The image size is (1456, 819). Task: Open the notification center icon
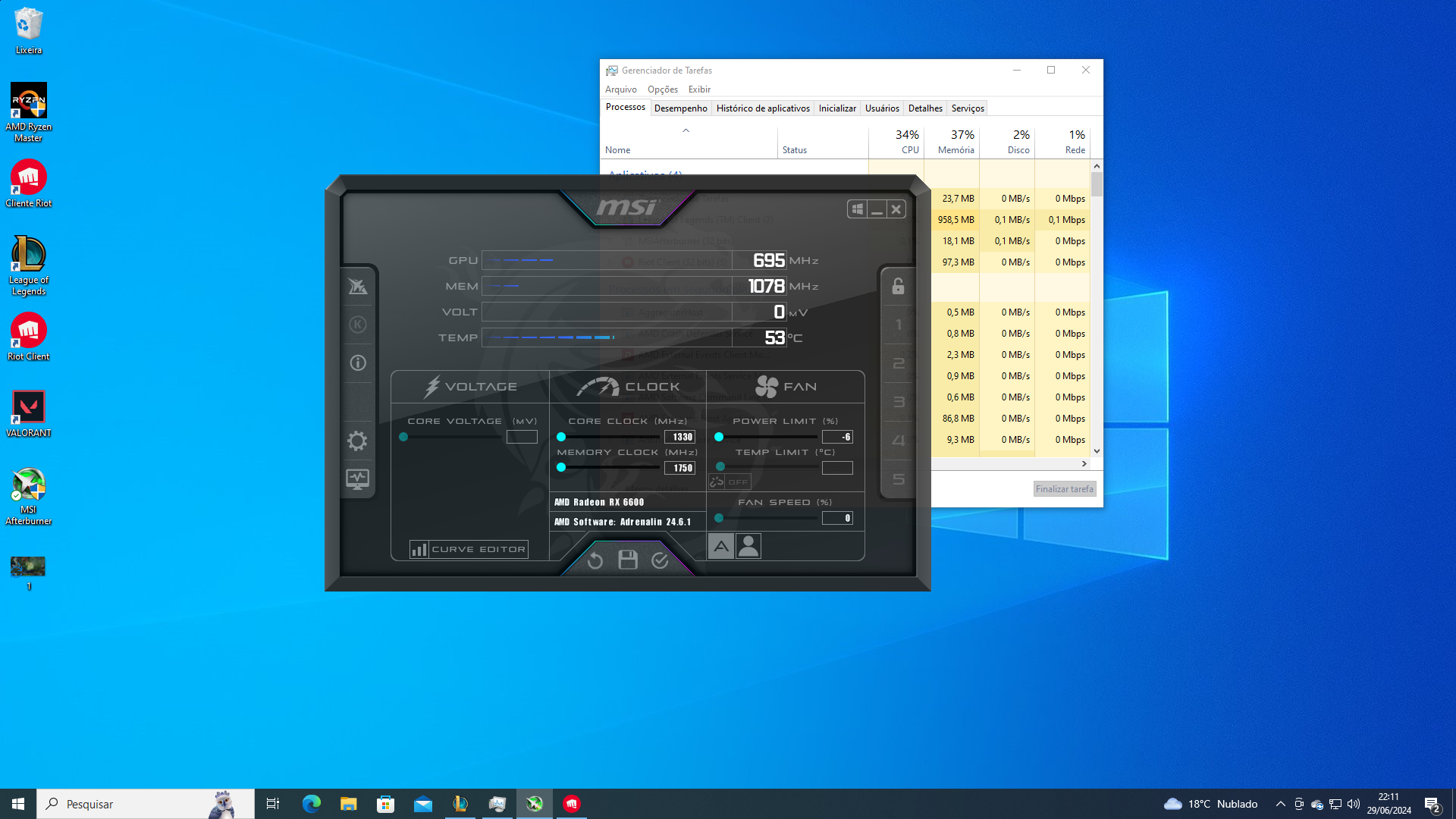1432,804
